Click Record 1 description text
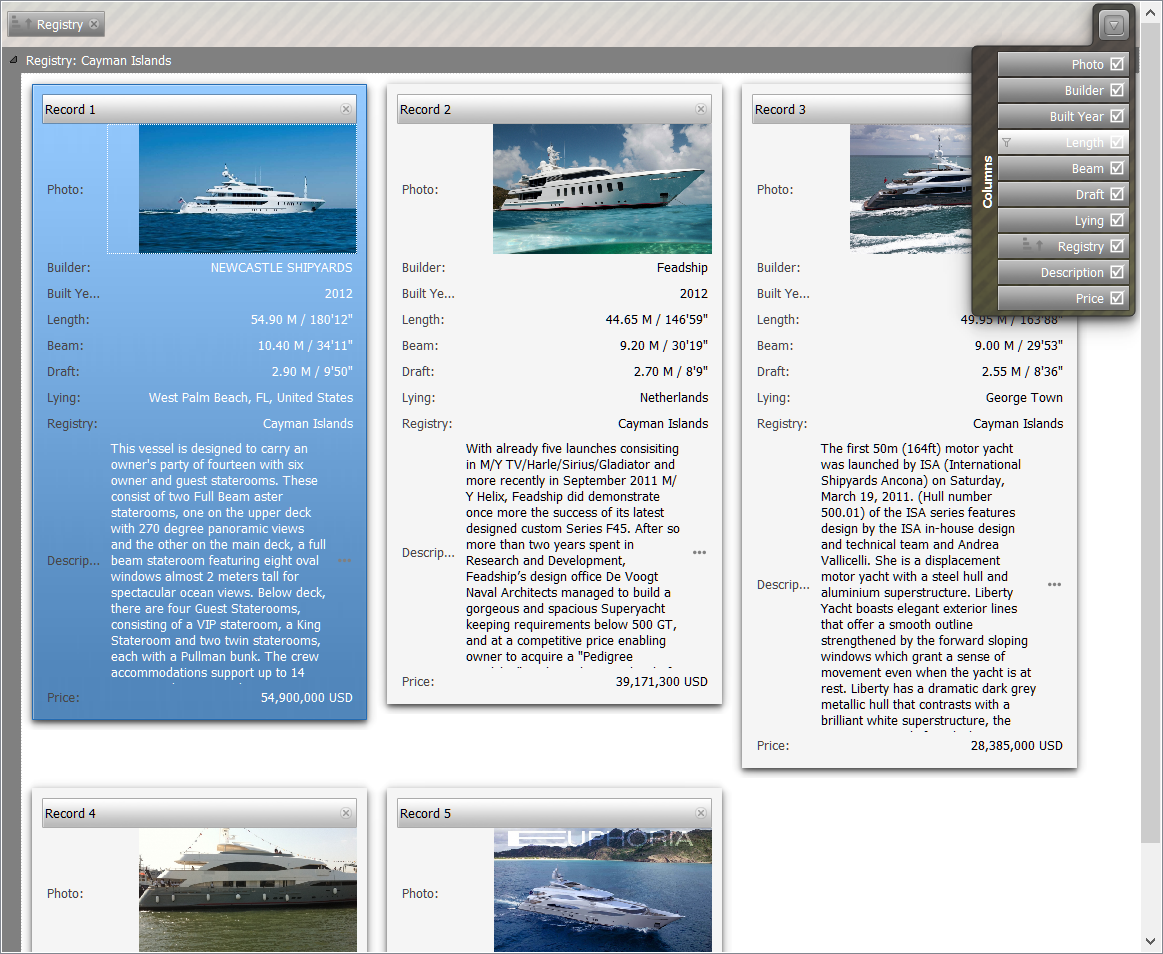 pos(220,561)
